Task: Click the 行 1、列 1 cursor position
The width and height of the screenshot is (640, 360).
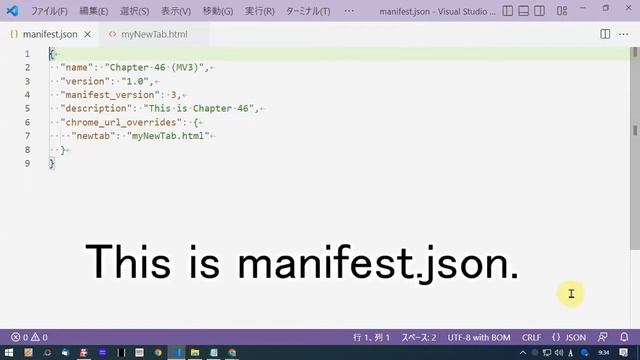Action: [371, 338]
